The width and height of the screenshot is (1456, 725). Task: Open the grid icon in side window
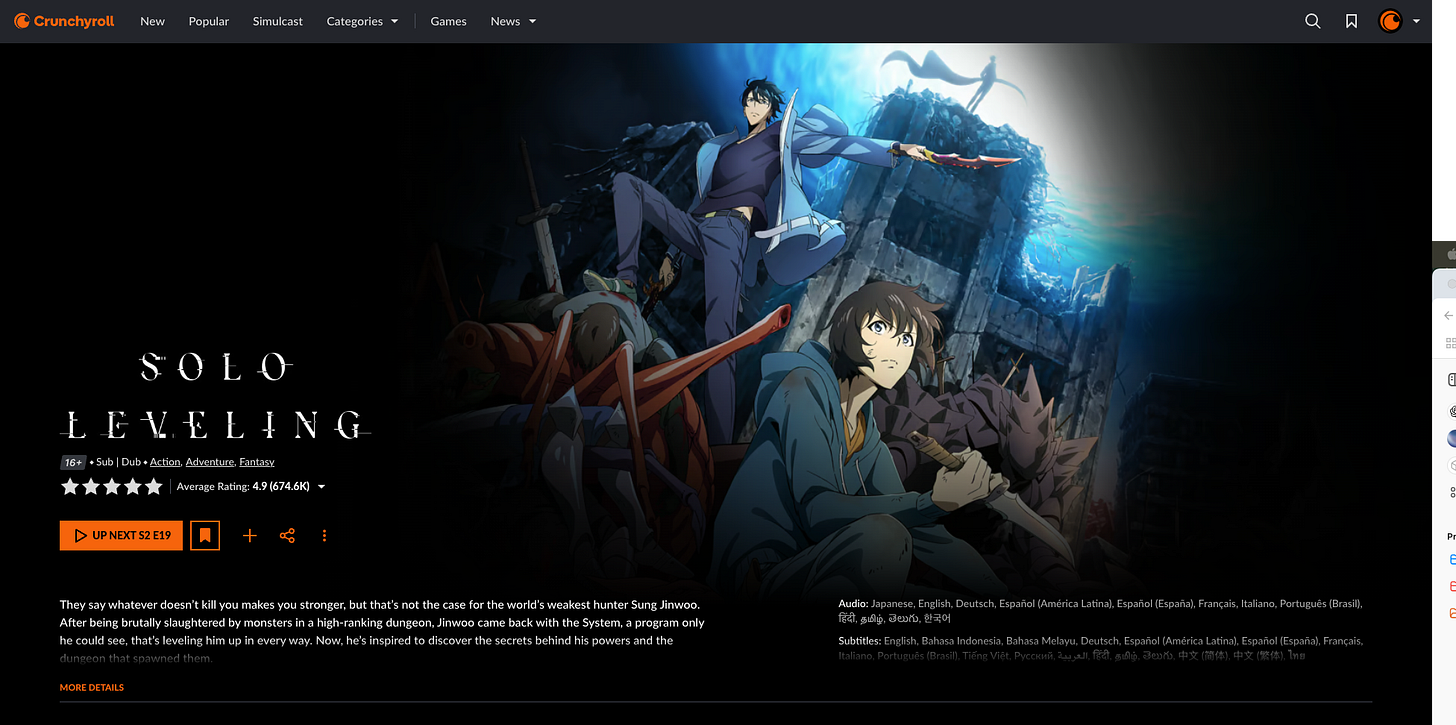click(x=1451, y=343)
